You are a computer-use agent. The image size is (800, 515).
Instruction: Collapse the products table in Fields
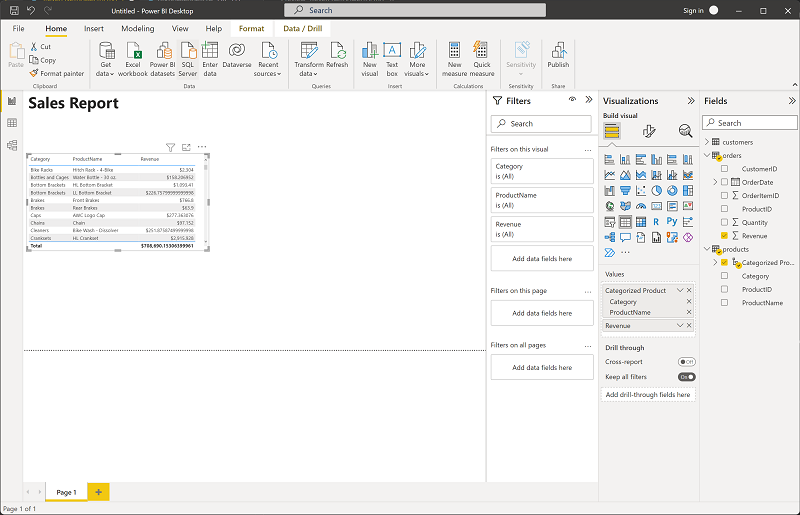coord(707,249)
